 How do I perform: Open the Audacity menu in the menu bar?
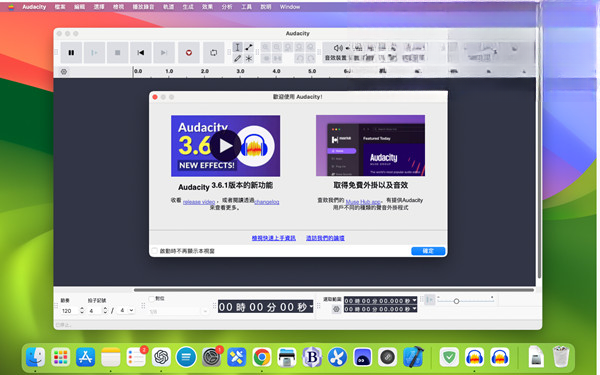(34, 7)
